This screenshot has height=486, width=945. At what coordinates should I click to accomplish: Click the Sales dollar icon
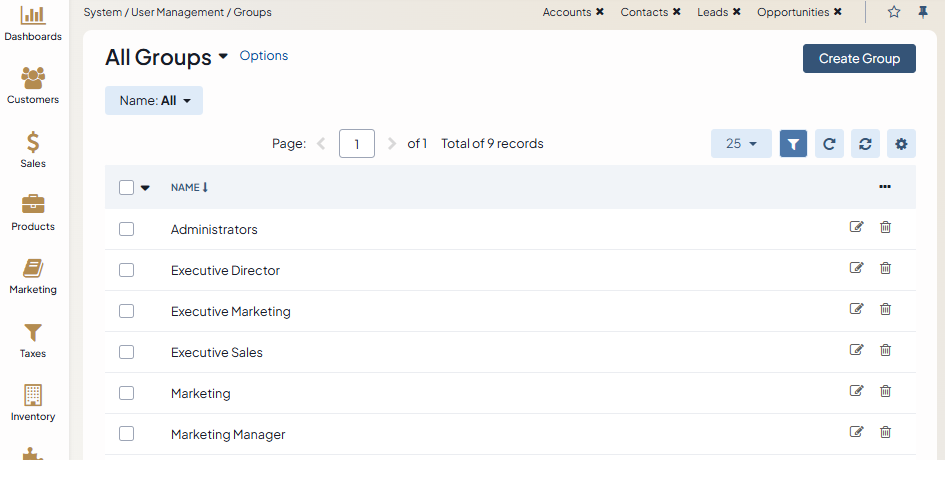click(x=33, y=142)
